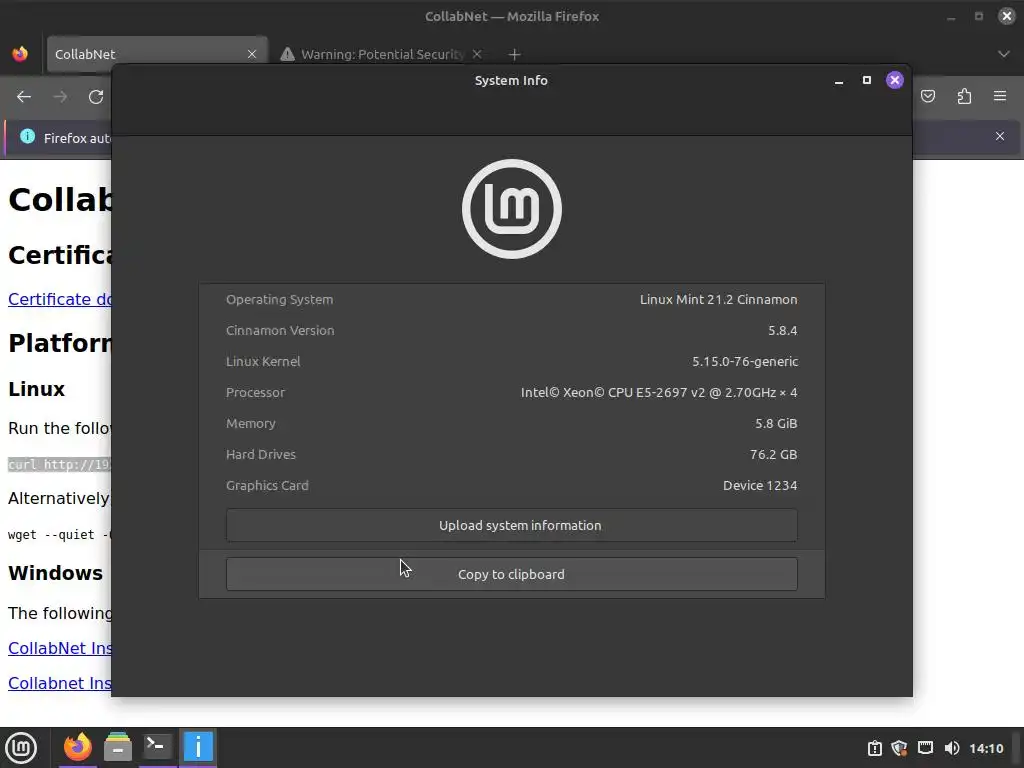Viewport: 1024px width, 768px height.
Task: Switch to Warning: Potential Security tab
Action: [x=382, y=54]
